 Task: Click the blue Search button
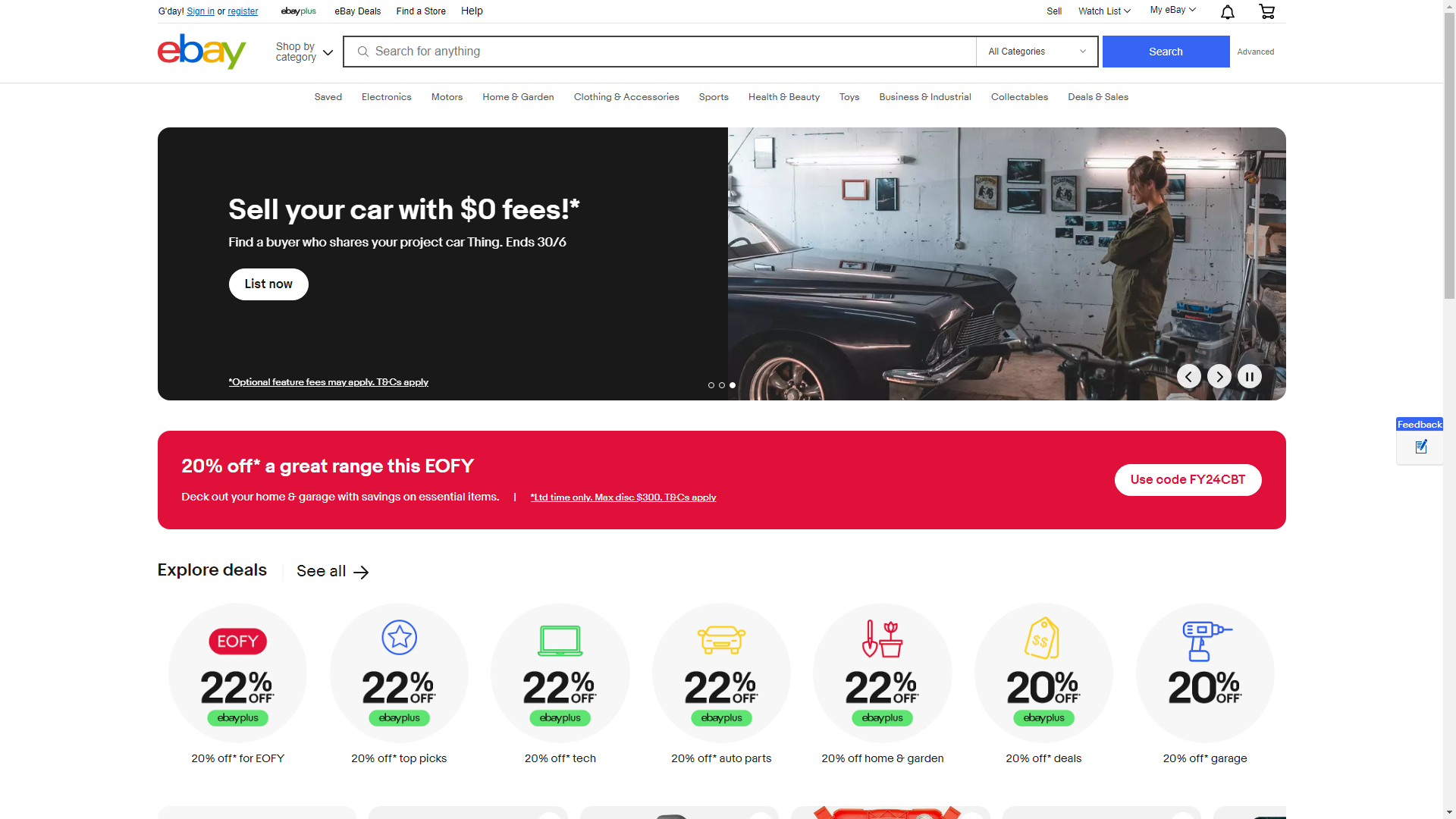click(x=1166, y=52)
